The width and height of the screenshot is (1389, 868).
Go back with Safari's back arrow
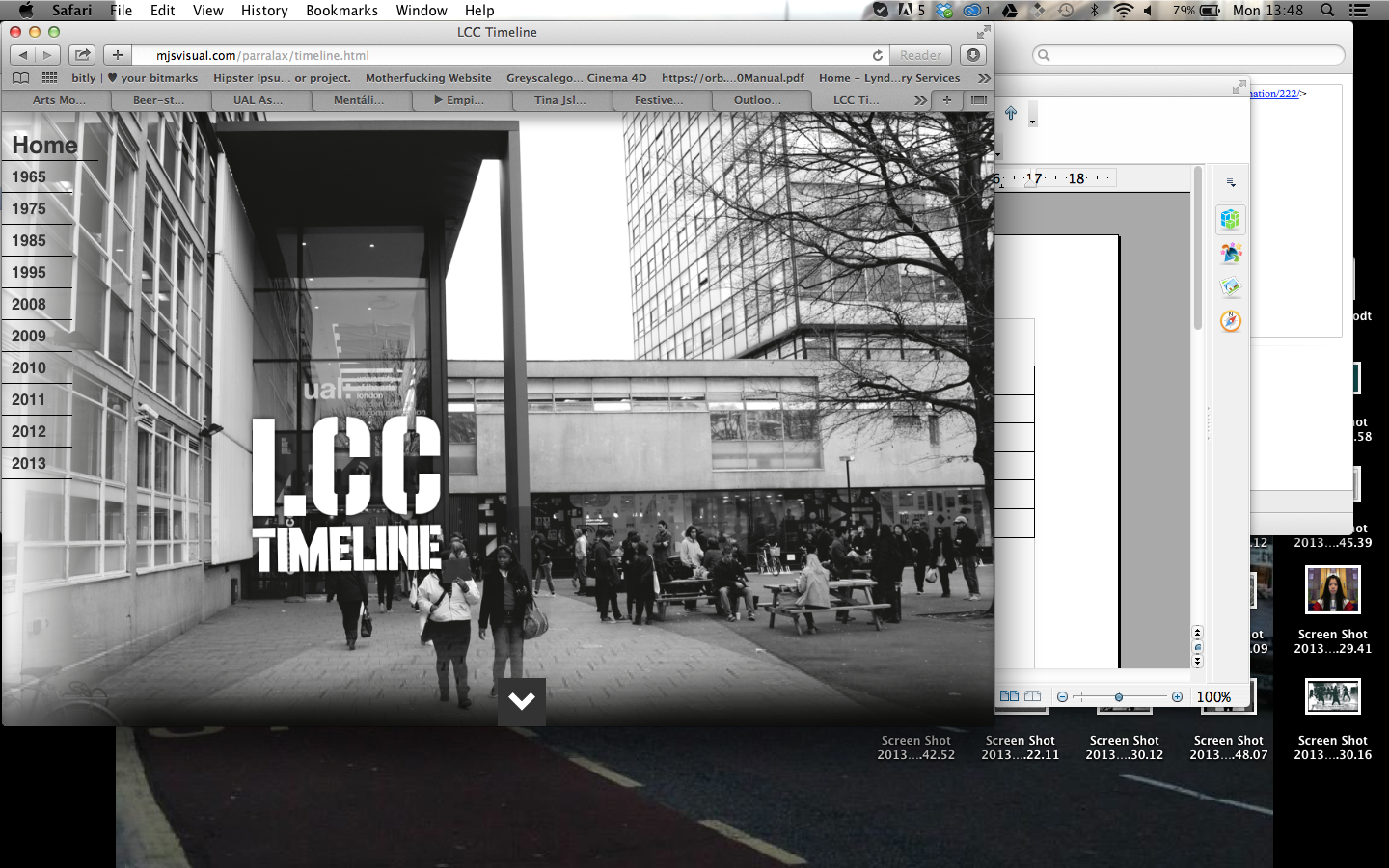(23, 55)
